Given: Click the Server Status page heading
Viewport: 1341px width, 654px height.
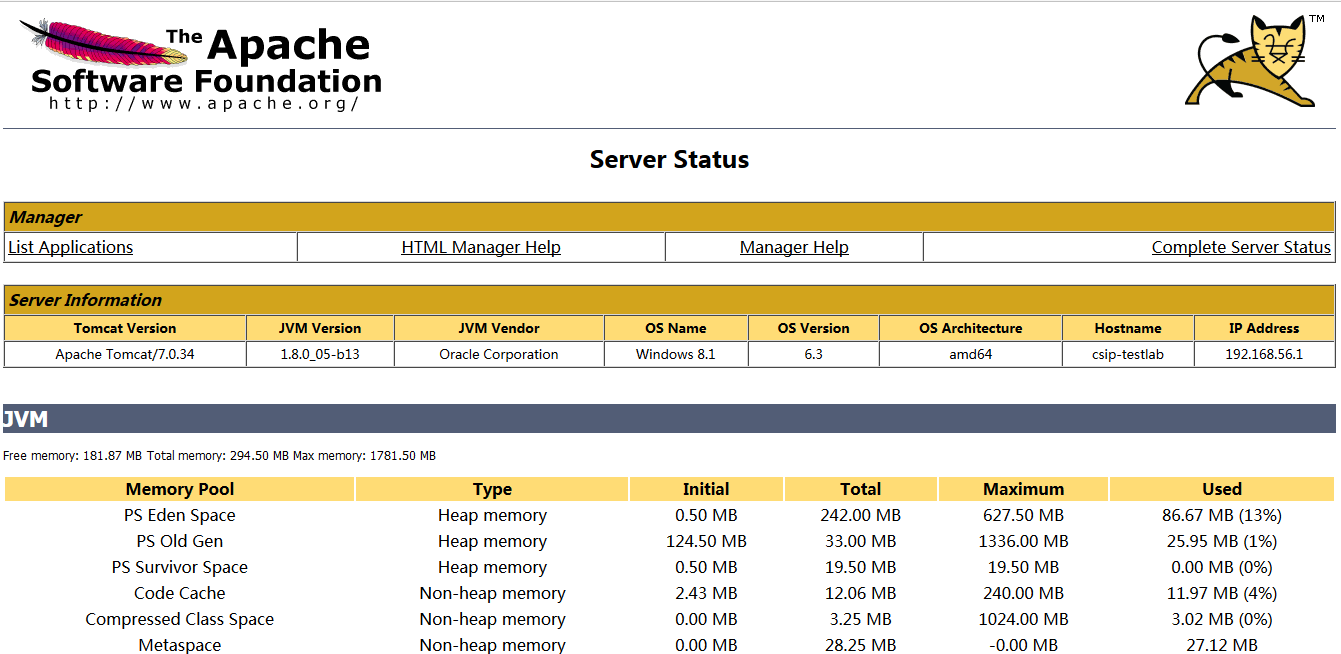Looking at the screenshot, I should (x=669, y=160).
